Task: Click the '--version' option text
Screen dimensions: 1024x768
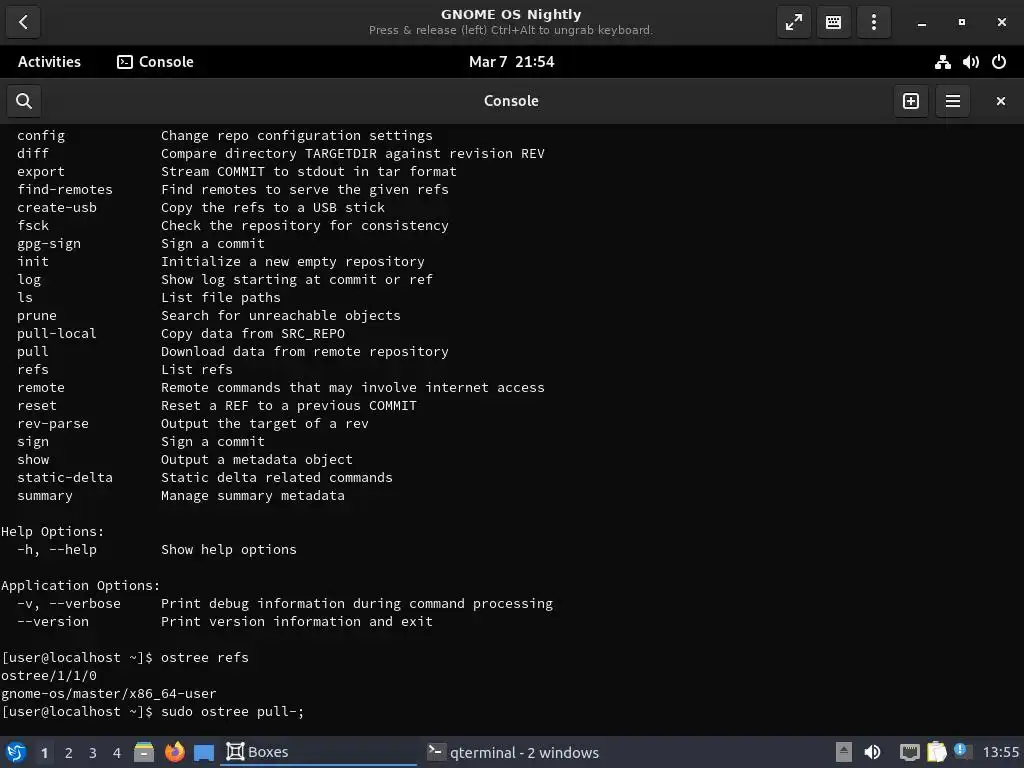Action: (53, 621)
